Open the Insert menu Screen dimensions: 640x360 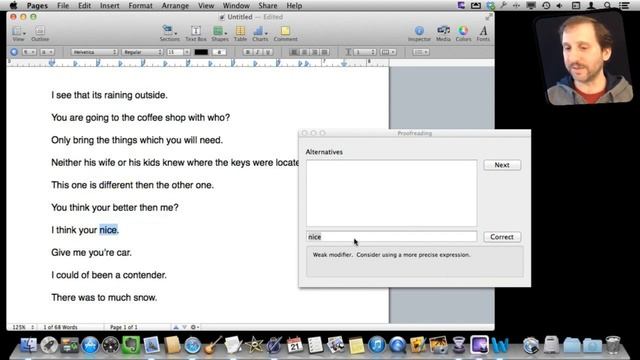click(x=110, y=6)
